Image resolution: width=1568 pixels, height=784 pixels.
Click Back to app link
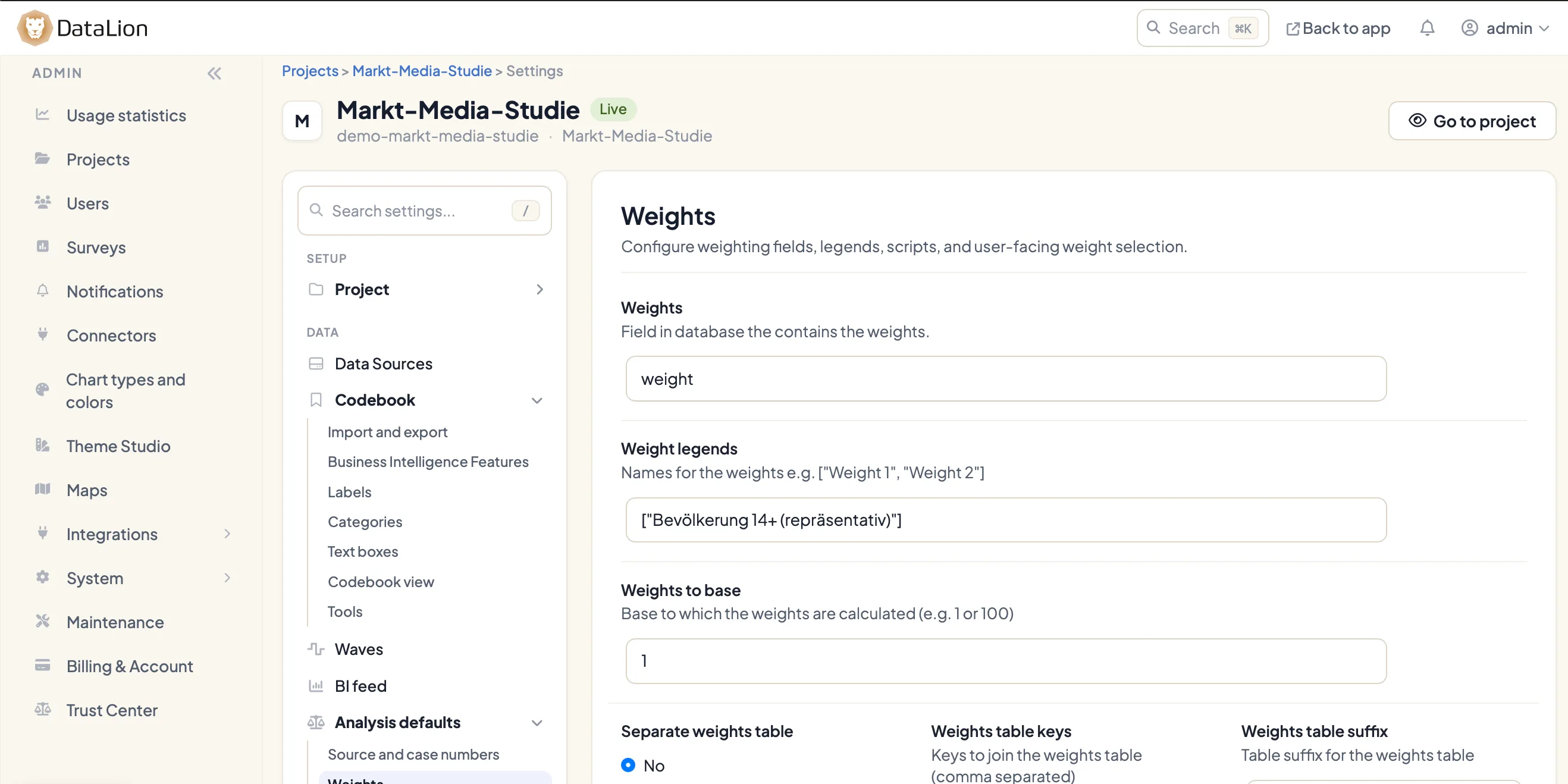tap(1338, 28)
